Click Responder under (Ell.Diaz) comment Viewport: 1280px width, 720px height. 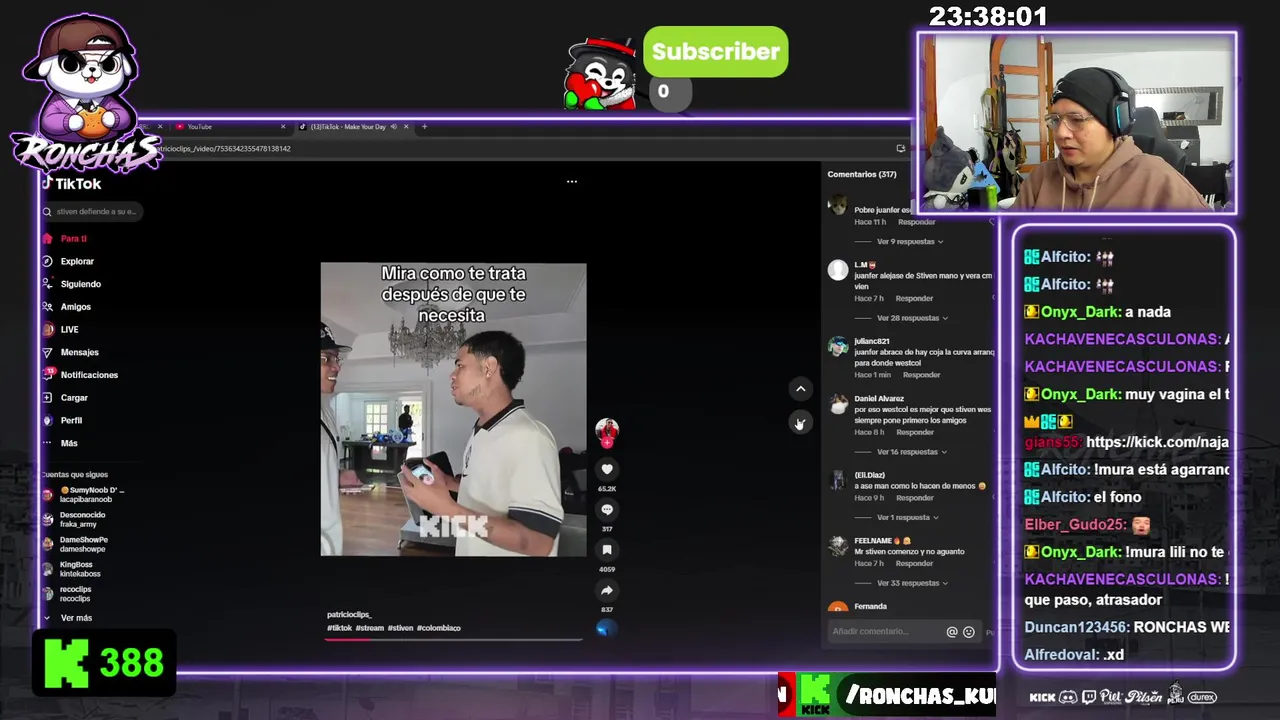tap(914, 498)
